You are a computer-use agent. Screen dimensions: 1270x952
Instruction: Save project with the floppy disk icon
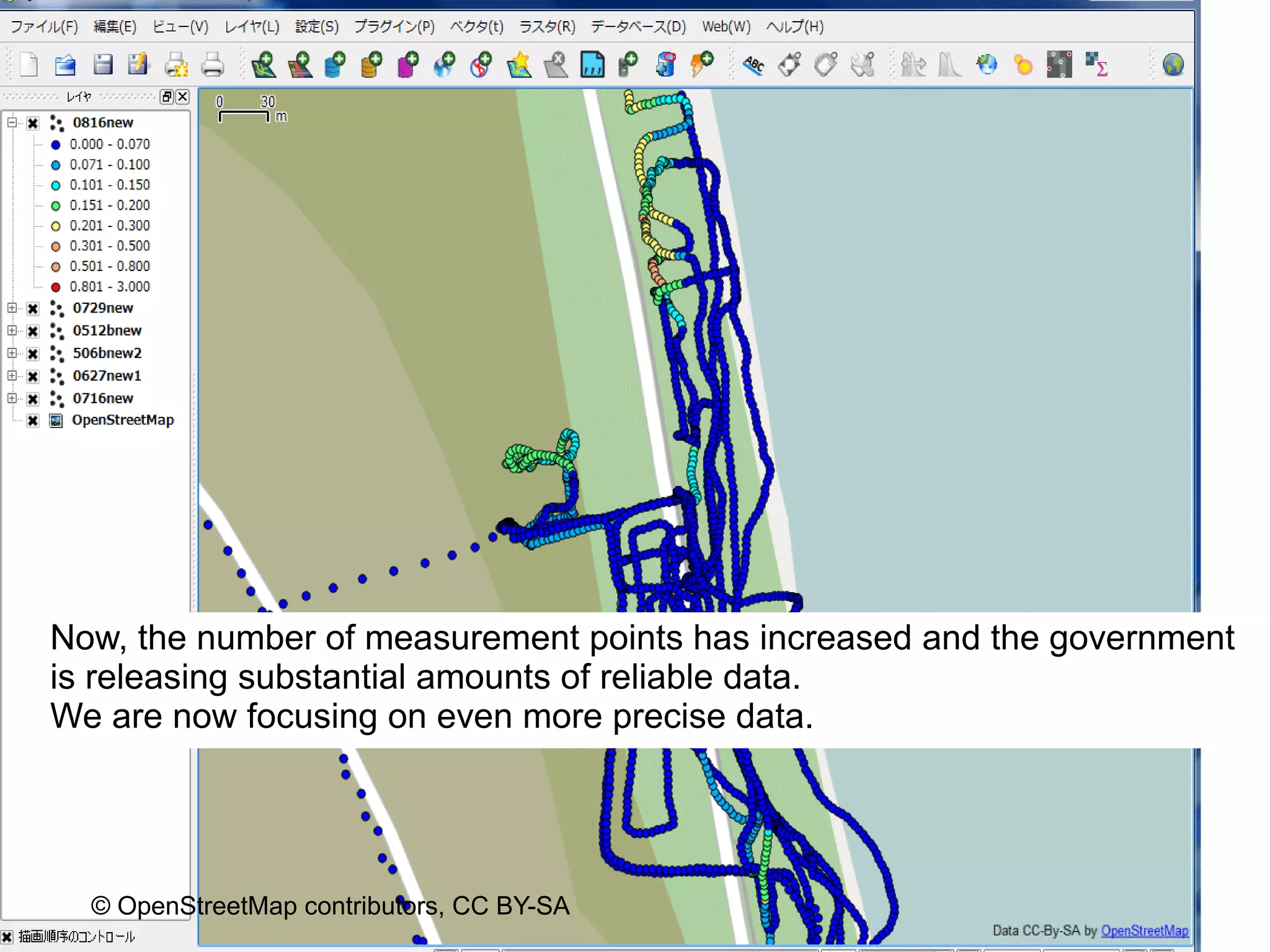pos(102,65)
